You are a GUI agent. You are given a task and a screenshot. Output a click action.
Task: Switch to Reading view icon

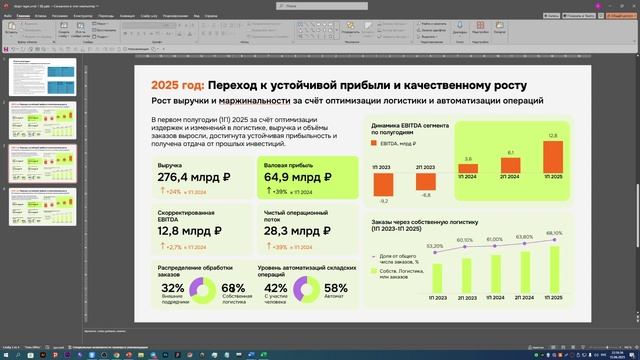tap(573, 347)
